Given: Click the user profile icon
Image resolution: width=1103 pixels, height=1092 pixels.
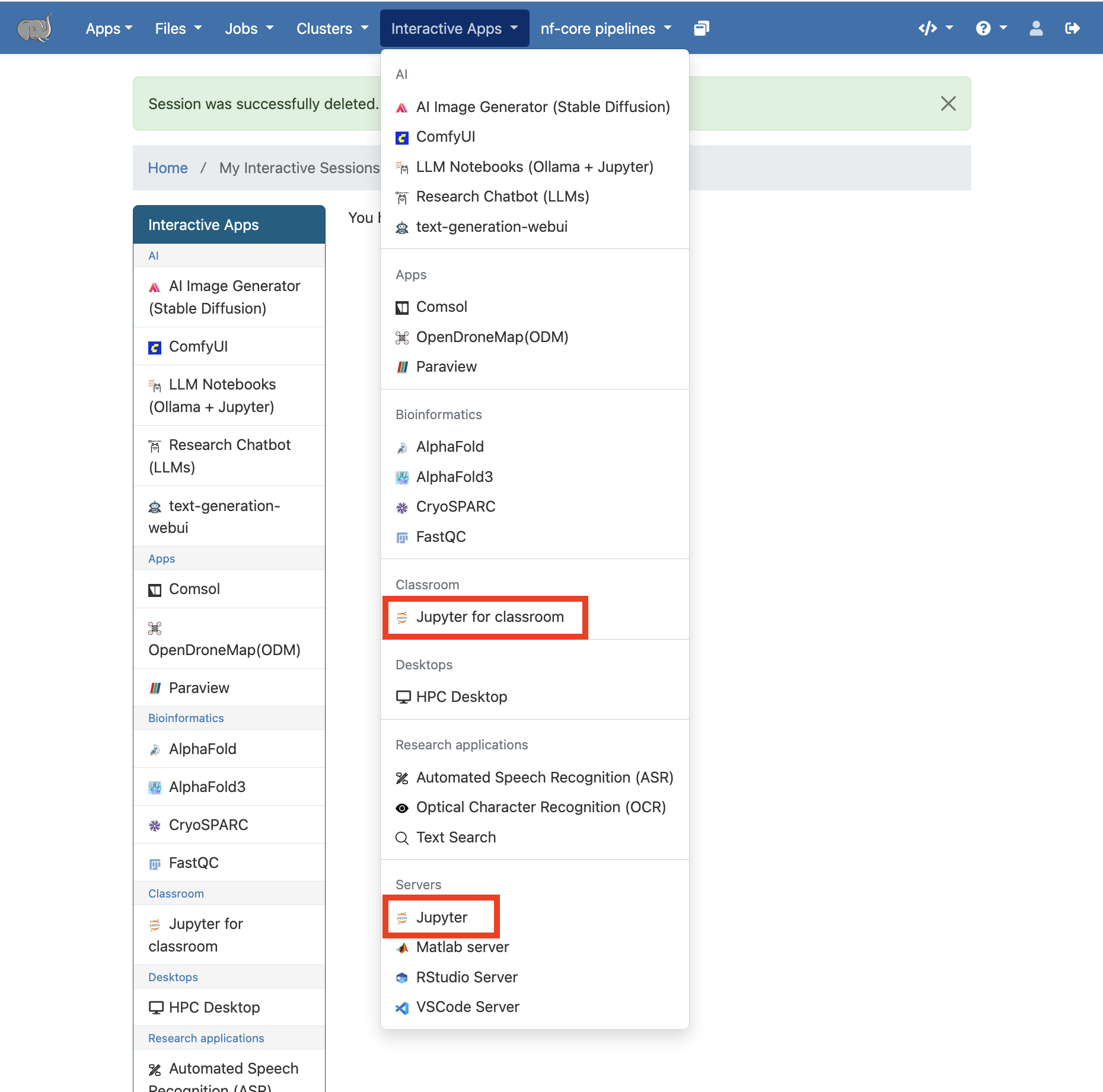Looking at the screenshot, I should pyautogui.click(x=1035, y=28).
